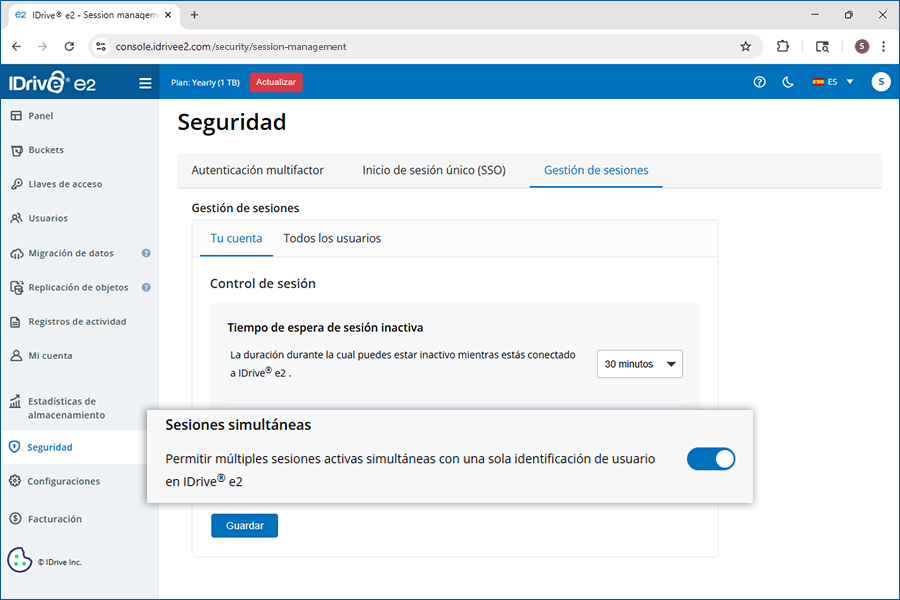The height and width of the screenshot is (600, 900).
Task: Open ES language selector dropdown
Action: tap(833, 82)
